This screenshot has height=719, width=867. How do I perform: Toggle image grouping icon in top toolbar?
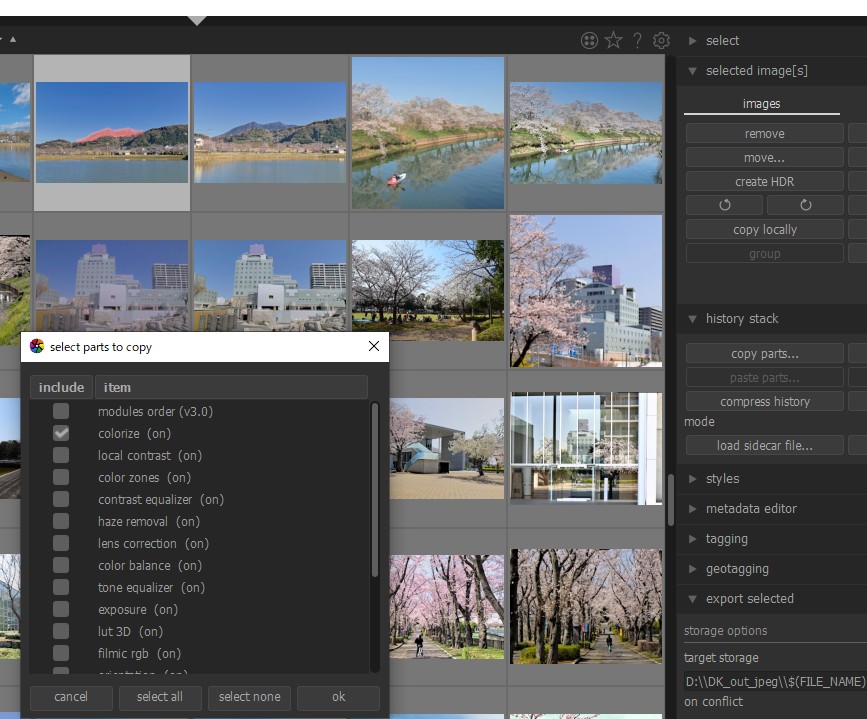click(x=589, y=40)
